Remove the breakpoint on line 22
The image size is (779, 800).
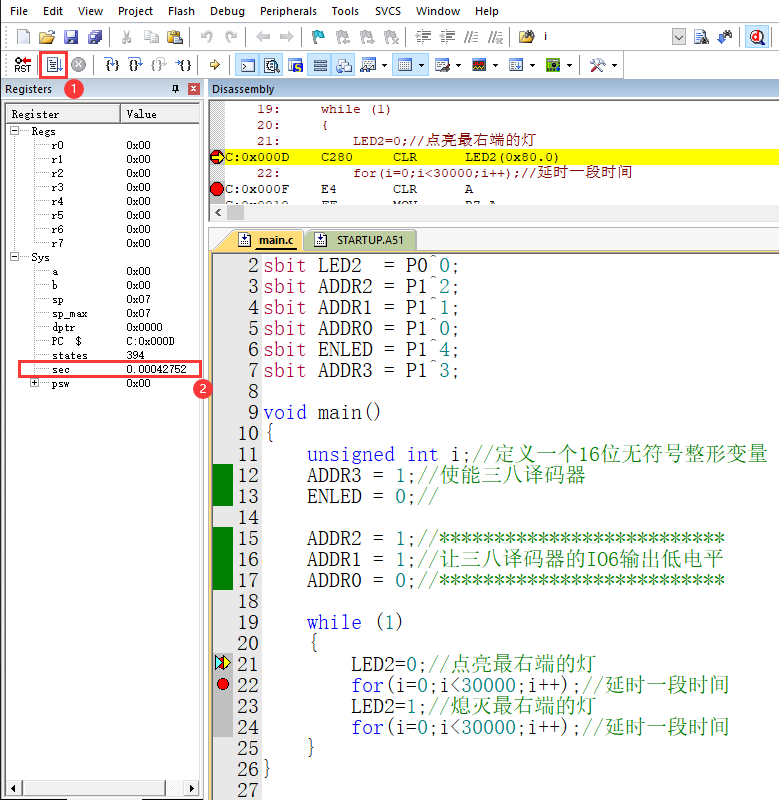tap(222, 684)
